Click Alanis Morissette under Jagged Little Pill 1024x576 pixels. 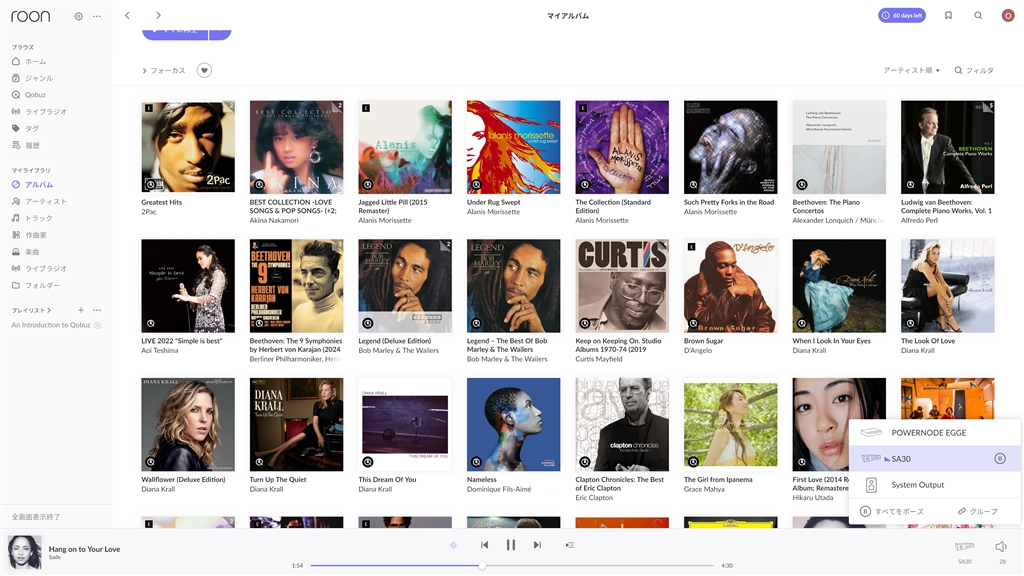385,221
